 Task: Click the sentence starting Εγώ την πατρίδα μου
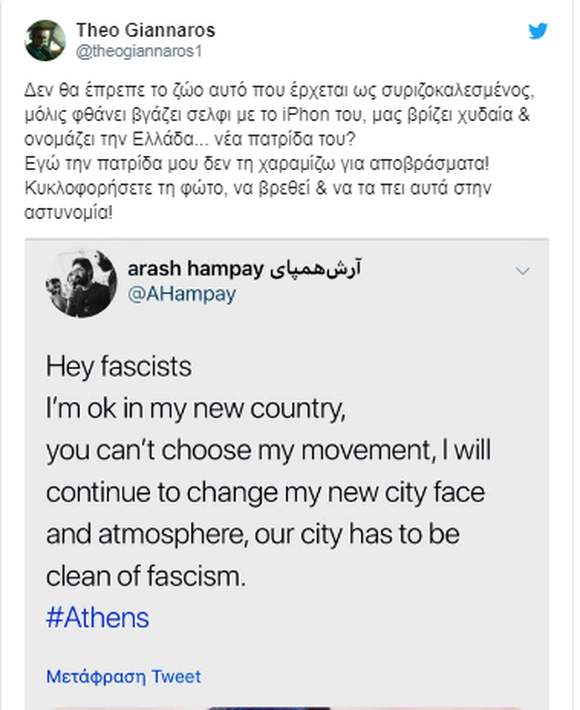tap(257, 163)
